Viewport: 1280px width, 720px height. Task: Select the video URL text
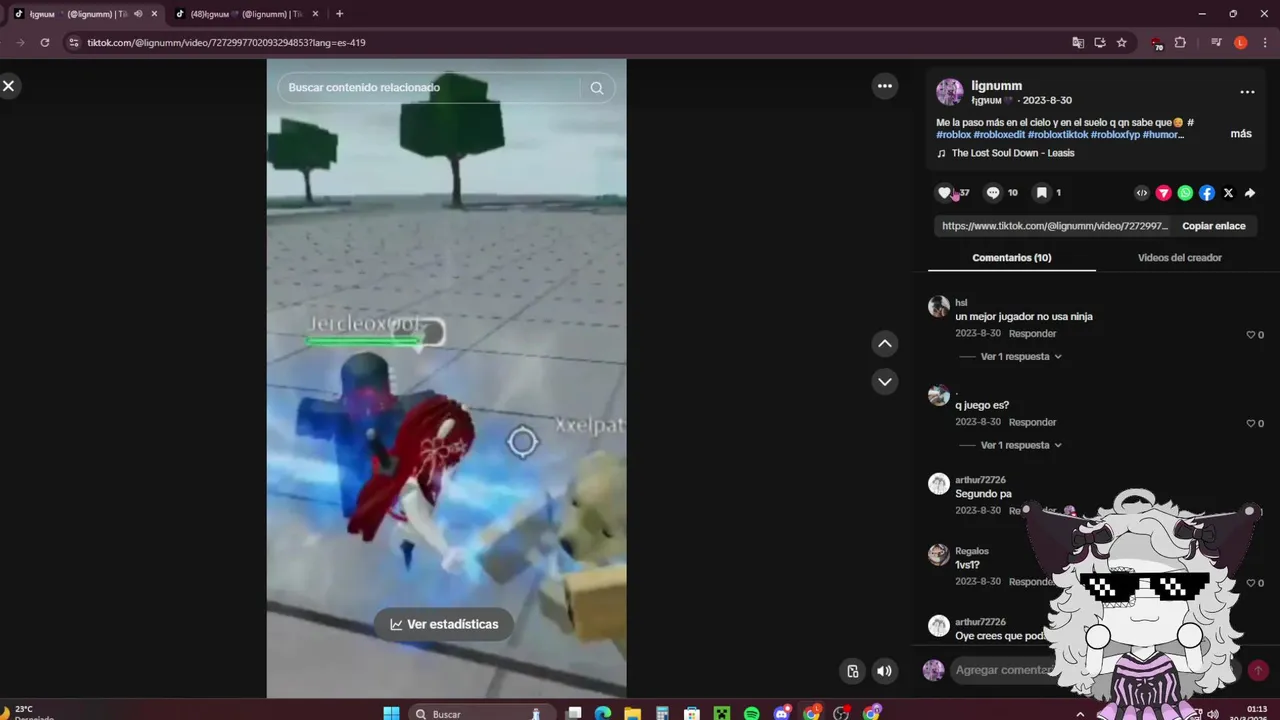click(x=1055, y=226)
